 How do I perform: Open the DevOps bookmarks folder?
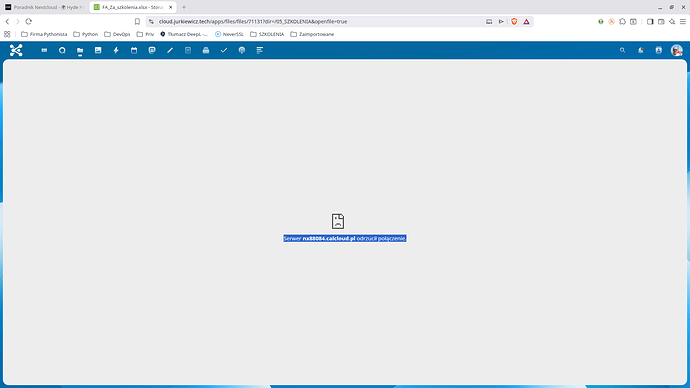(117, 34)
